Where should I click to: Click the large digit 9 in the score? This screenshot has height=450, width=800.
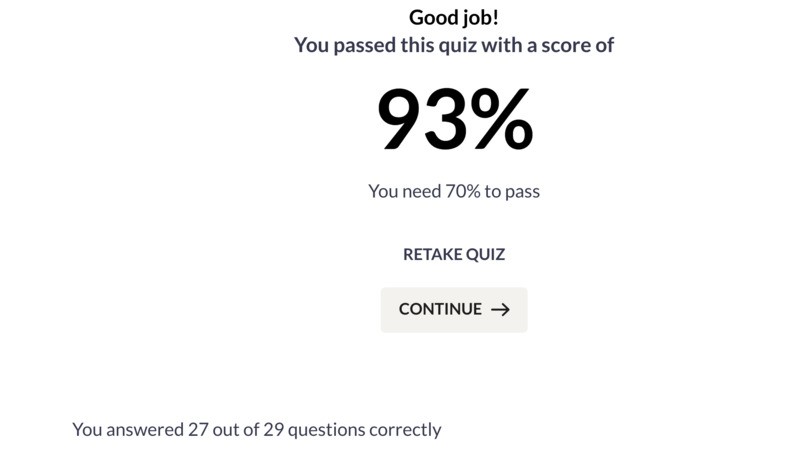tap(399, 119)
